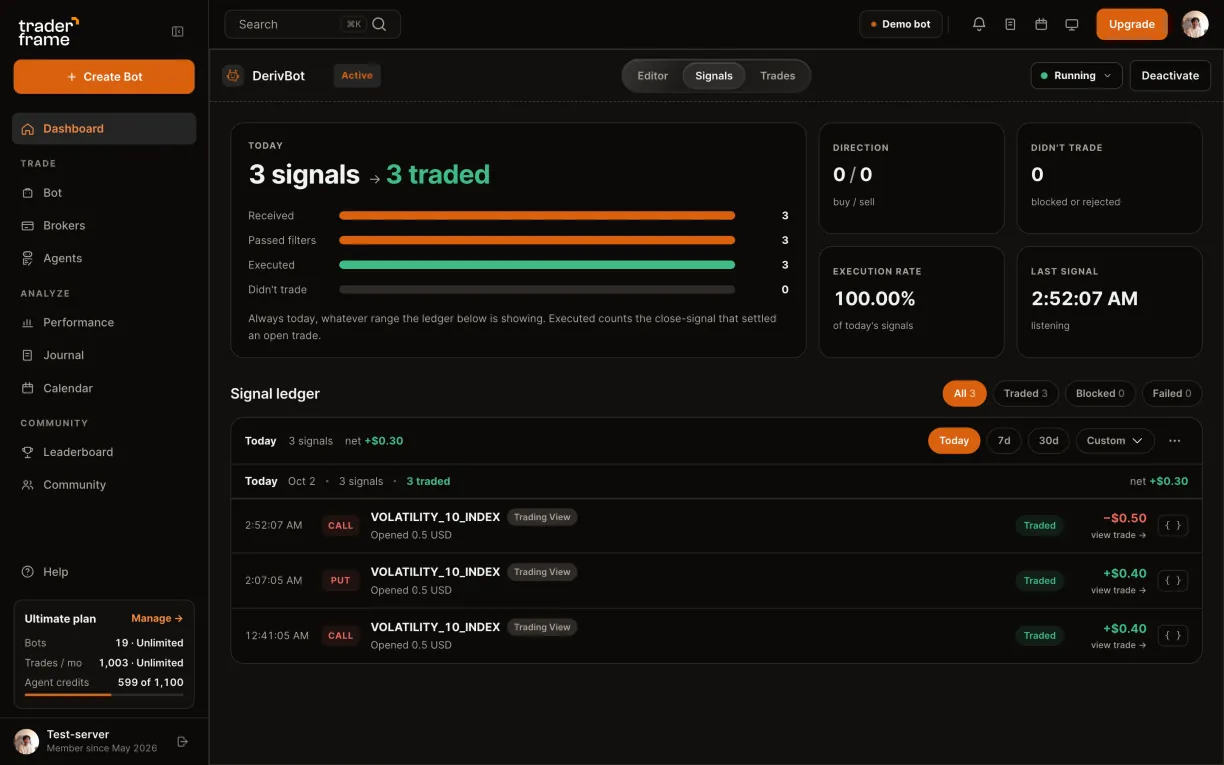
Task: Open the ledger three-dots more menu
Action: 1175,441
